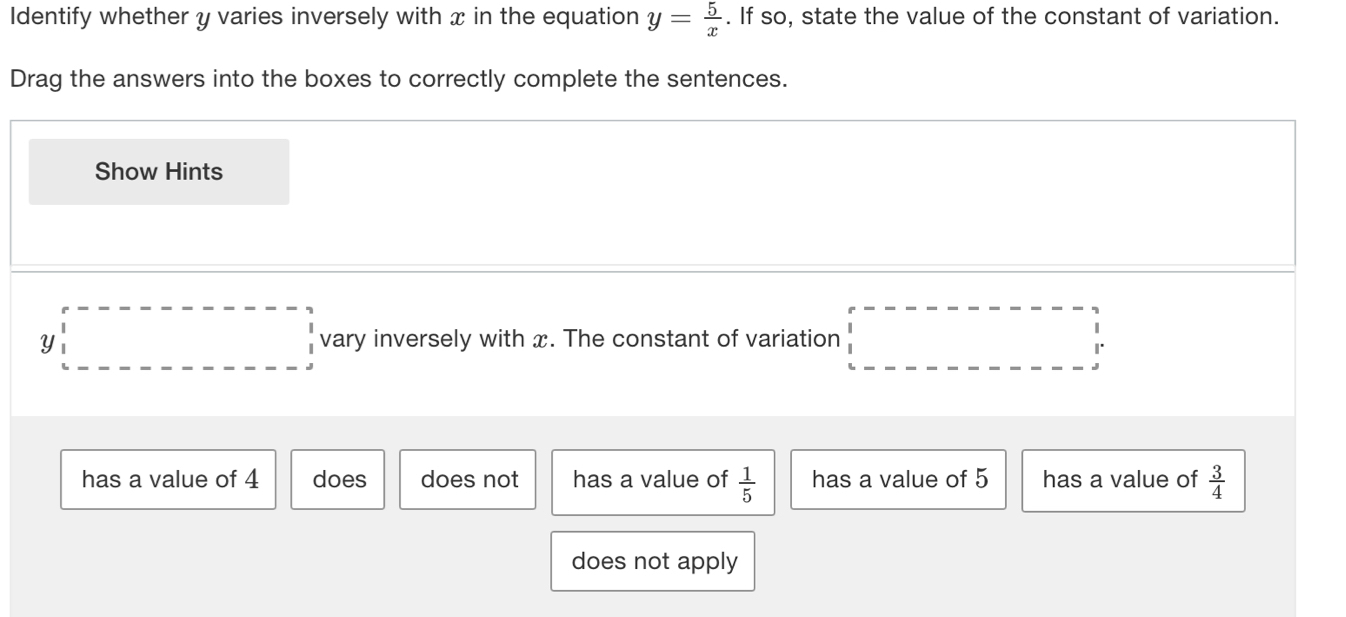The image size is (1346, 617).
Task: Pick the "has a value of 3/4" tile
Action: (1132, 481)
